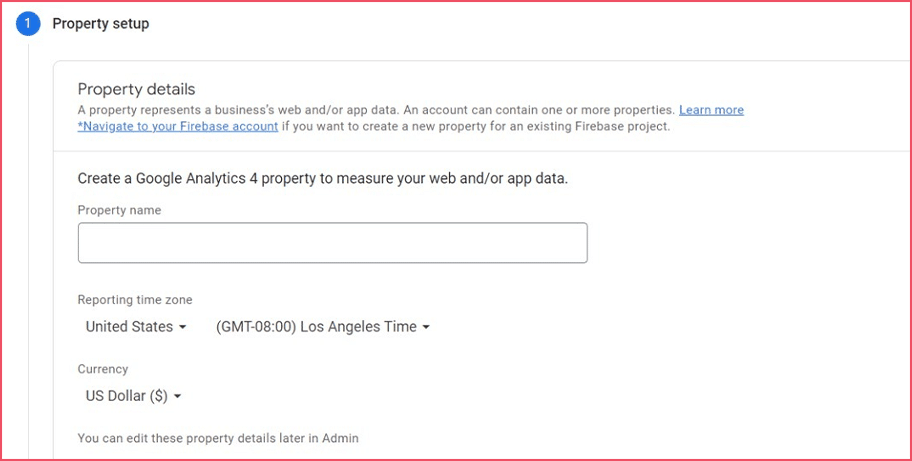Select the "Property setup" step heading

(x=100, y=24)
